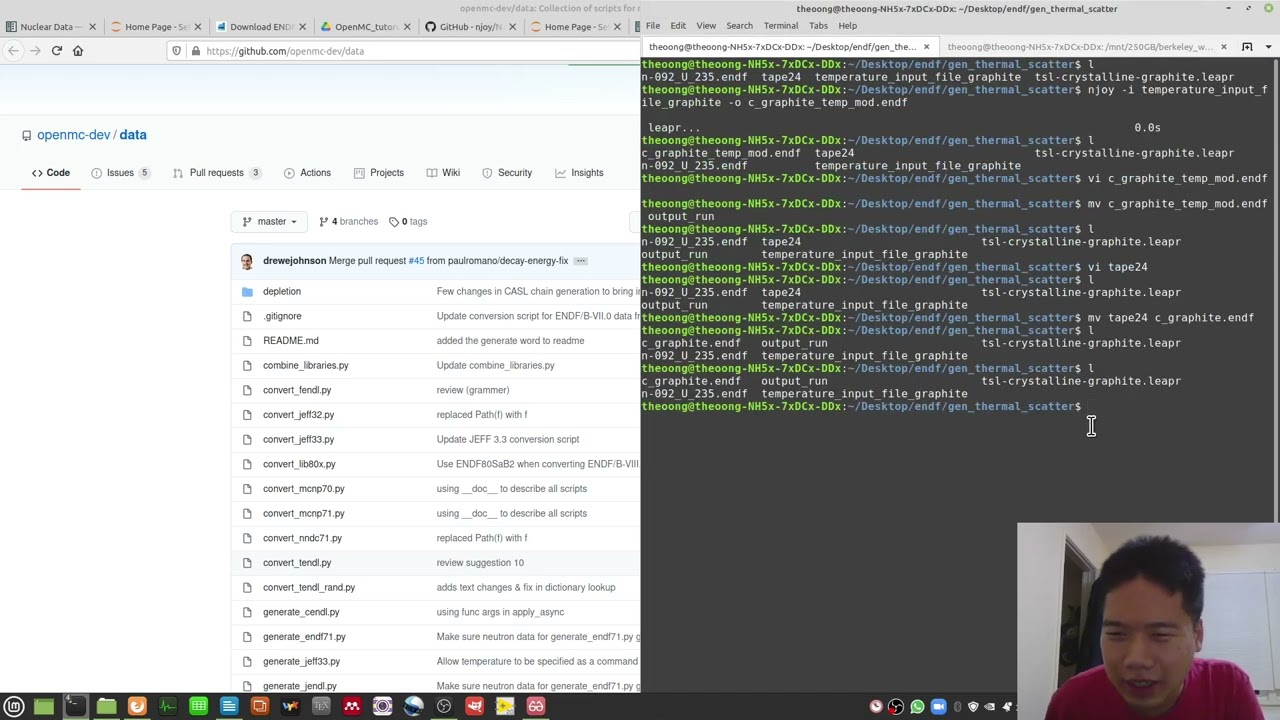This screenshot has width=1280, height=720.
Task: Open the Linux Mint start menu
Action: [14, 707]
